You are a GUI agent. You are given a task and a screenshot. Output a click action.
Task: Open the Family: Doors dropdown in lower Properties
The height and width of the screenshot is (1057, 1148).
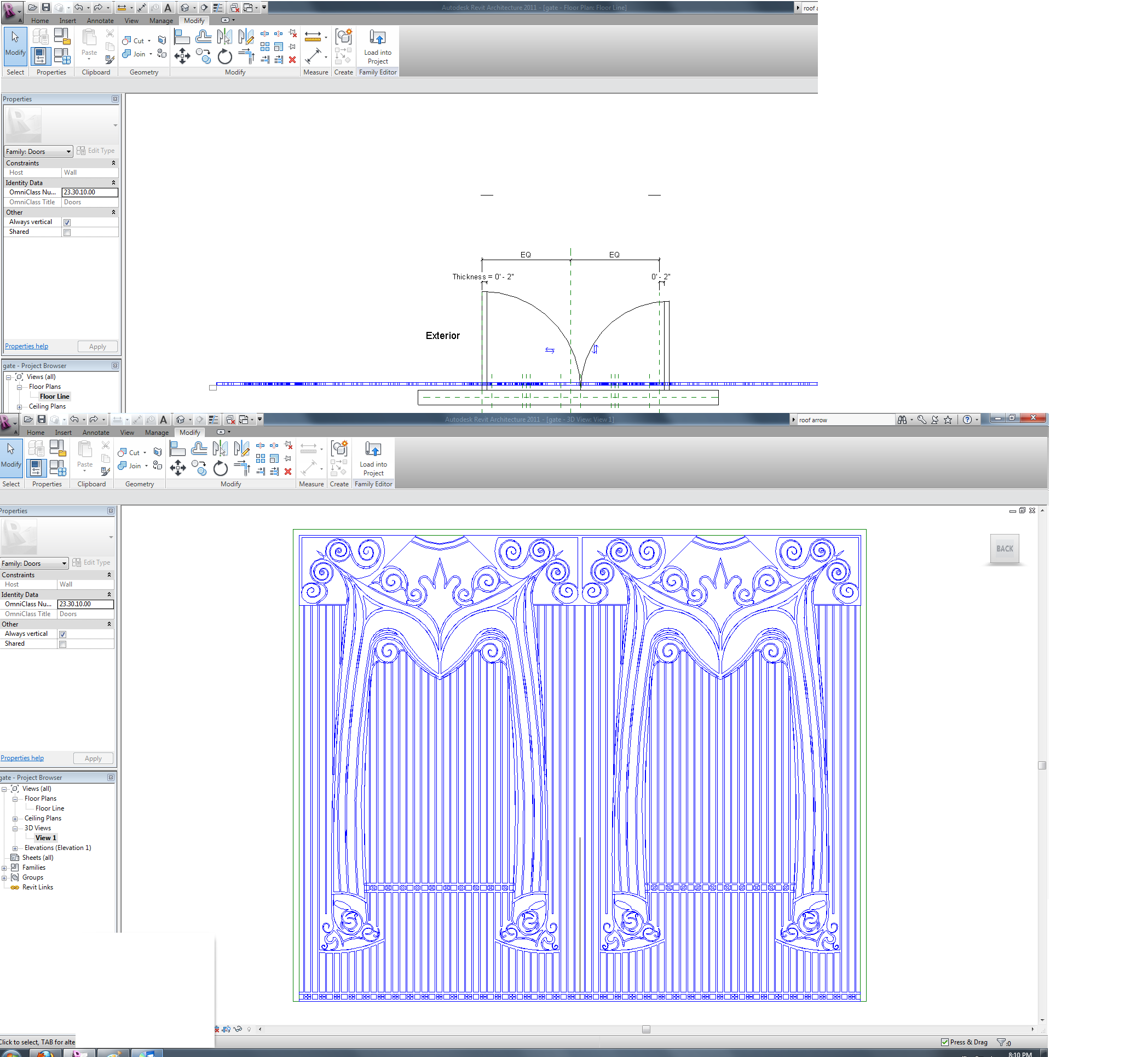click(x=34, y=564)
